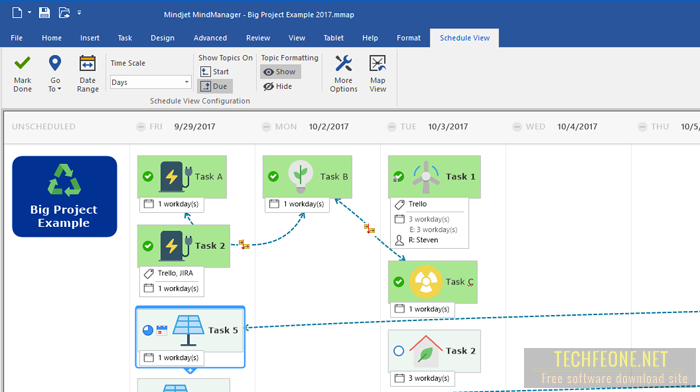This screenshot has width=700, height=392.
Task: Click Task C radiation symbol icon
Action: (x=426, y=282)
